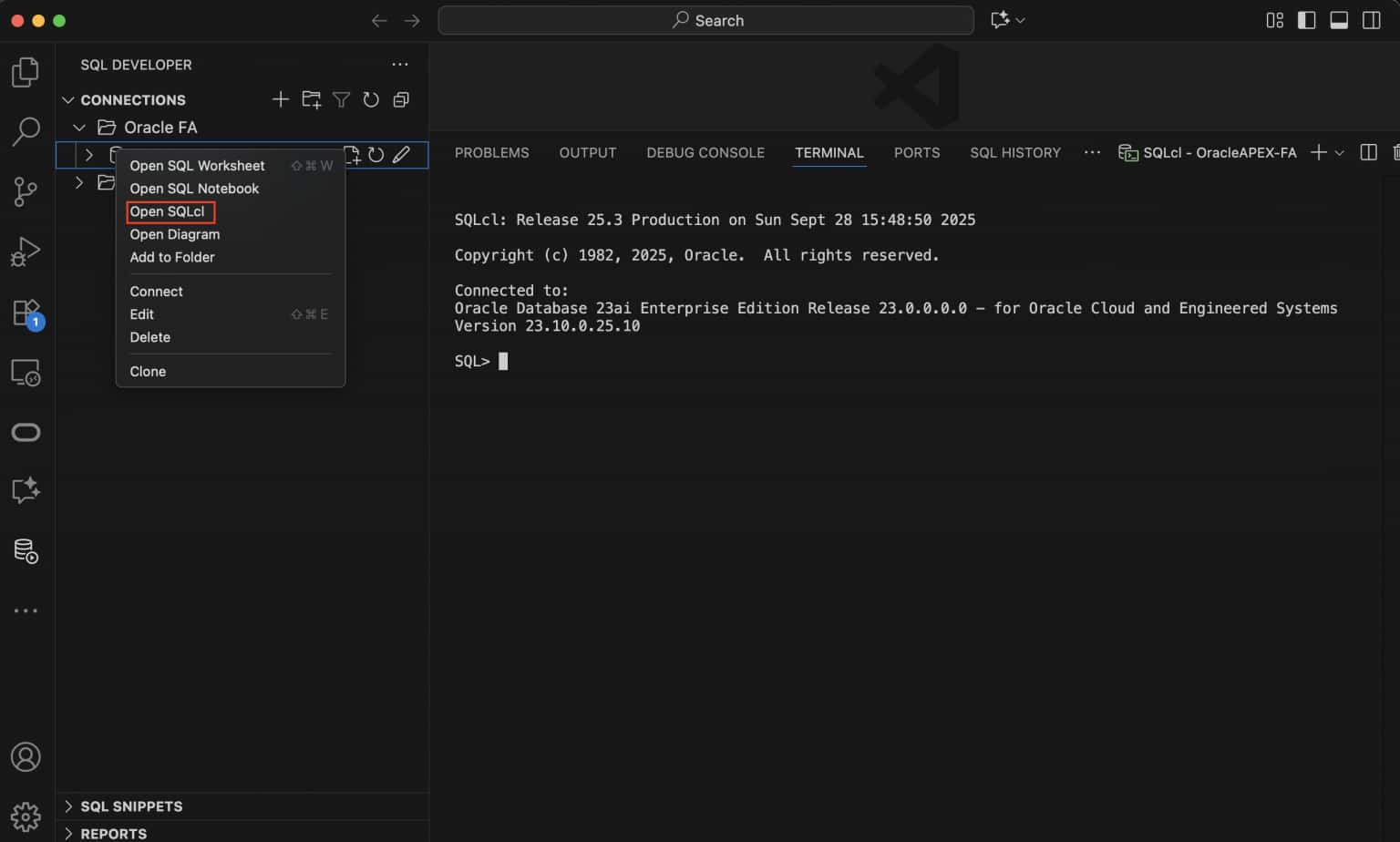Add a new database connection
This screenshot has height=842, width=1400.
pyautogui.click(x=281, y=99)
